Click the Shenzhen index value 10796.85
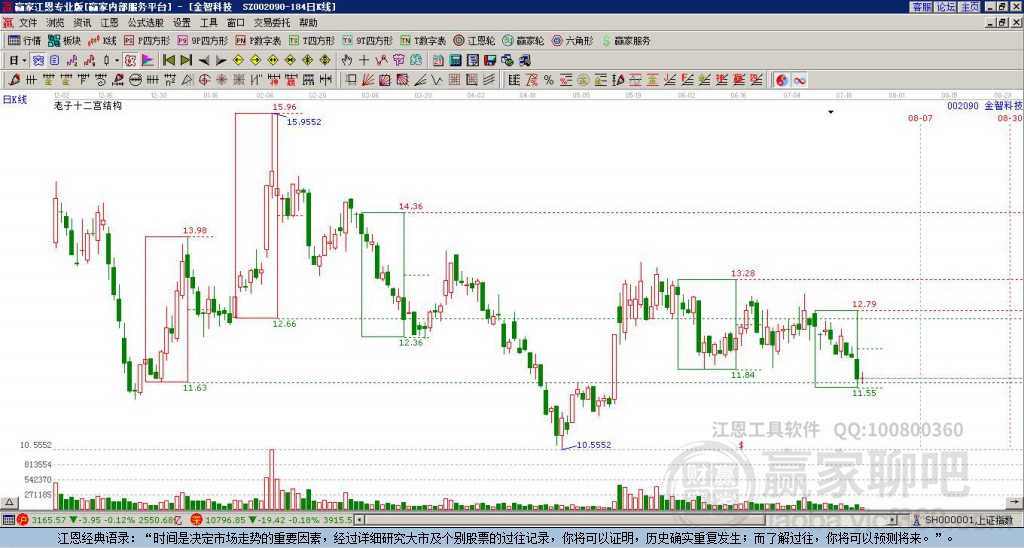Screen dimensions: 1024x548 [x=223, y=521]
